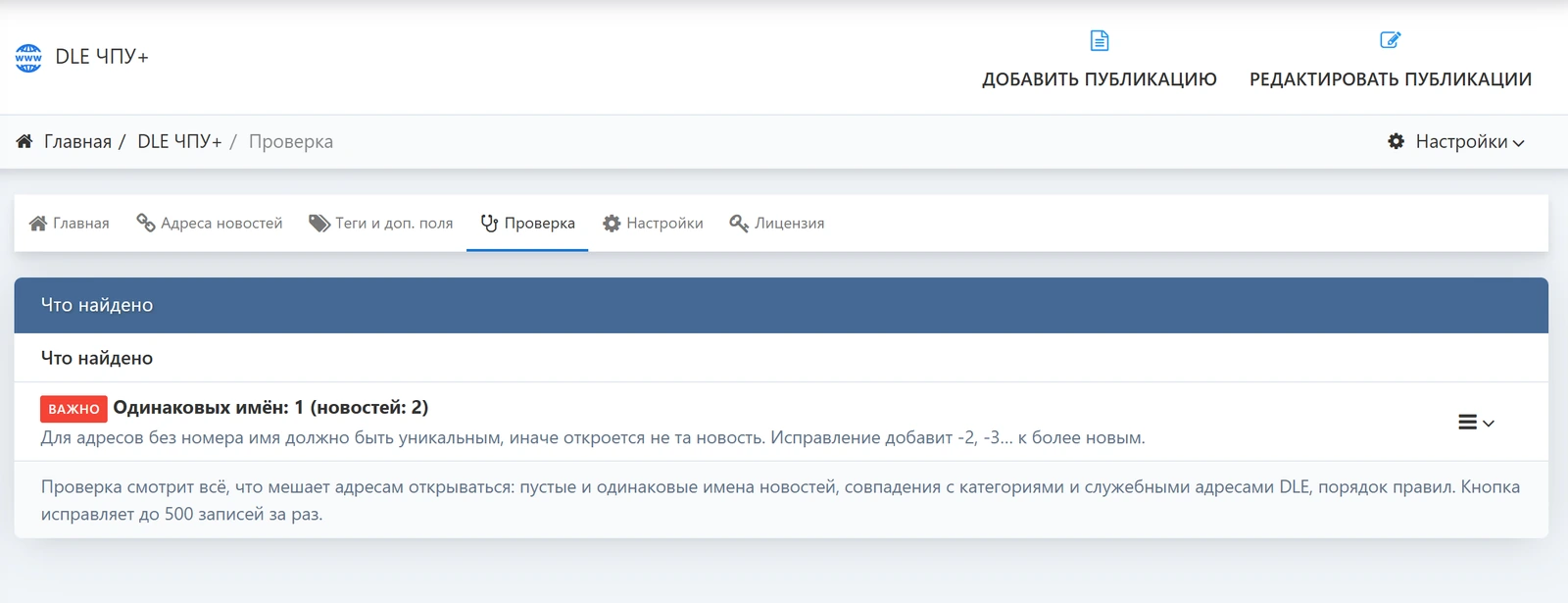Click the chevron next to the hamburger icon

tap(1489, 424)
